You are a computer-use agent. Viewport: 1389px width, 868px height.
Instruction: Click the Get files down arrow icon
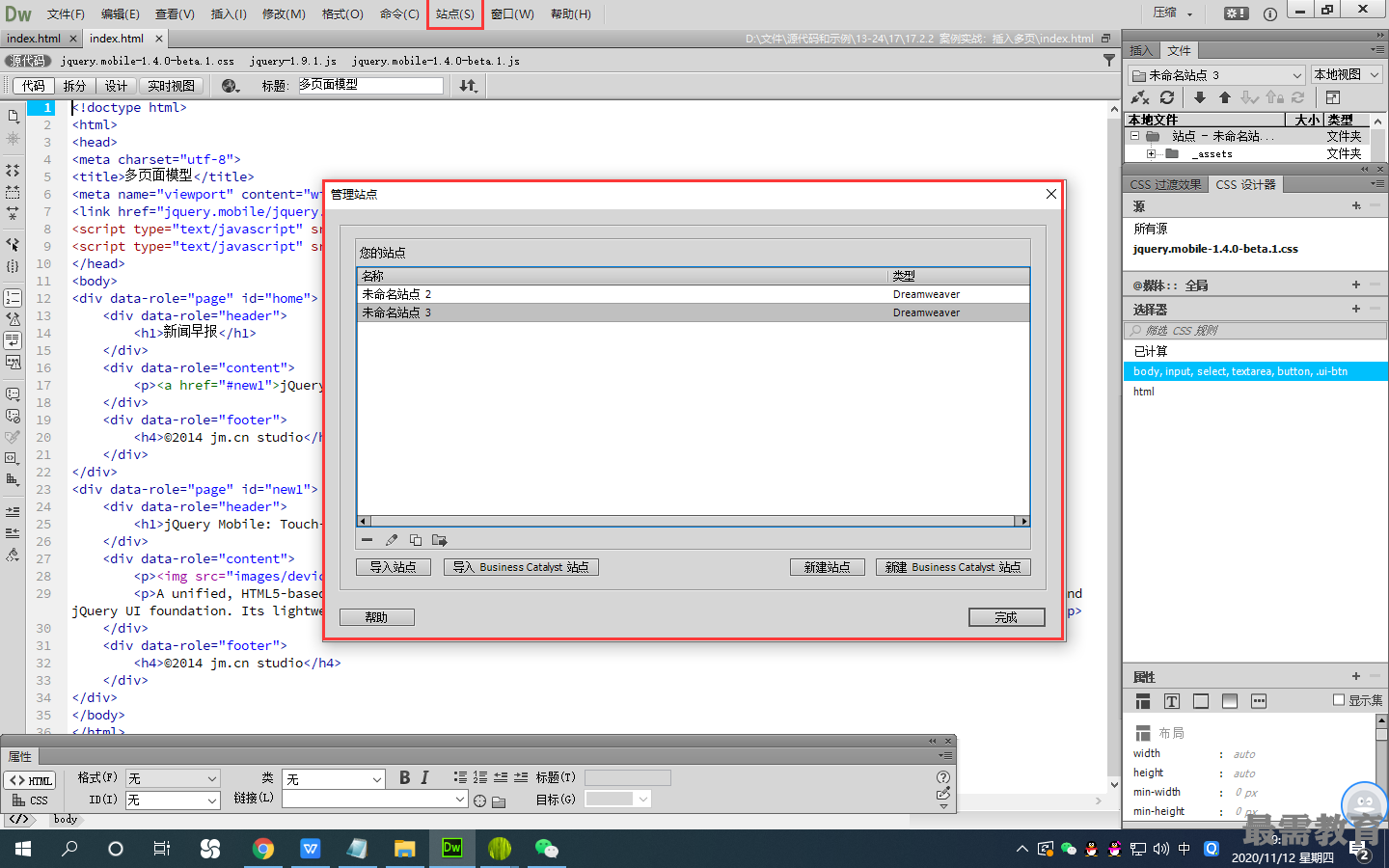pyautogui.click(x=1200, y=97)
